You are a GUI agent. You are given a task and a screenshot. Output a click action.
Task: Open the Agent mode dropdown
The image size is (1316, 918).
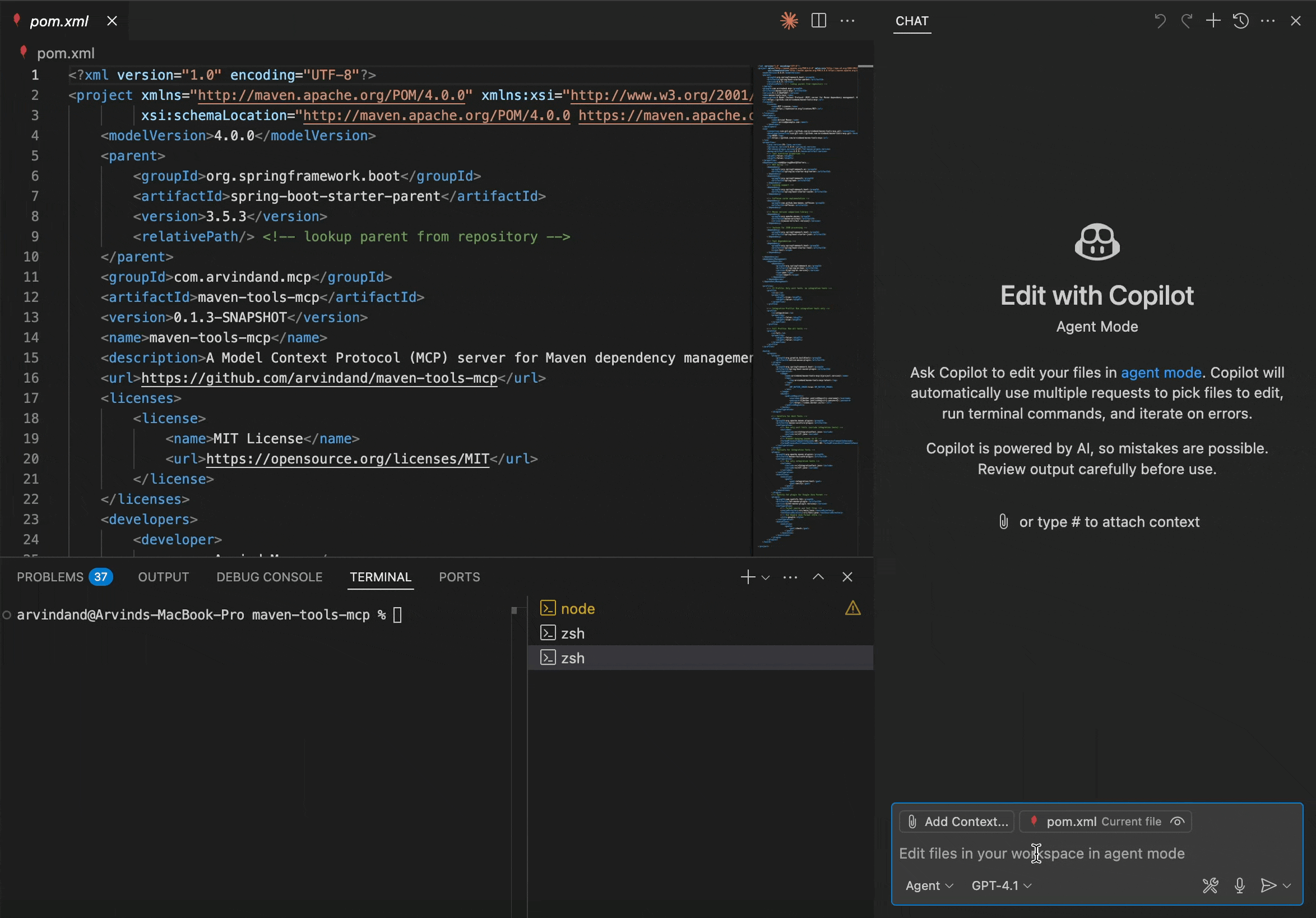(x=929, y=885)
